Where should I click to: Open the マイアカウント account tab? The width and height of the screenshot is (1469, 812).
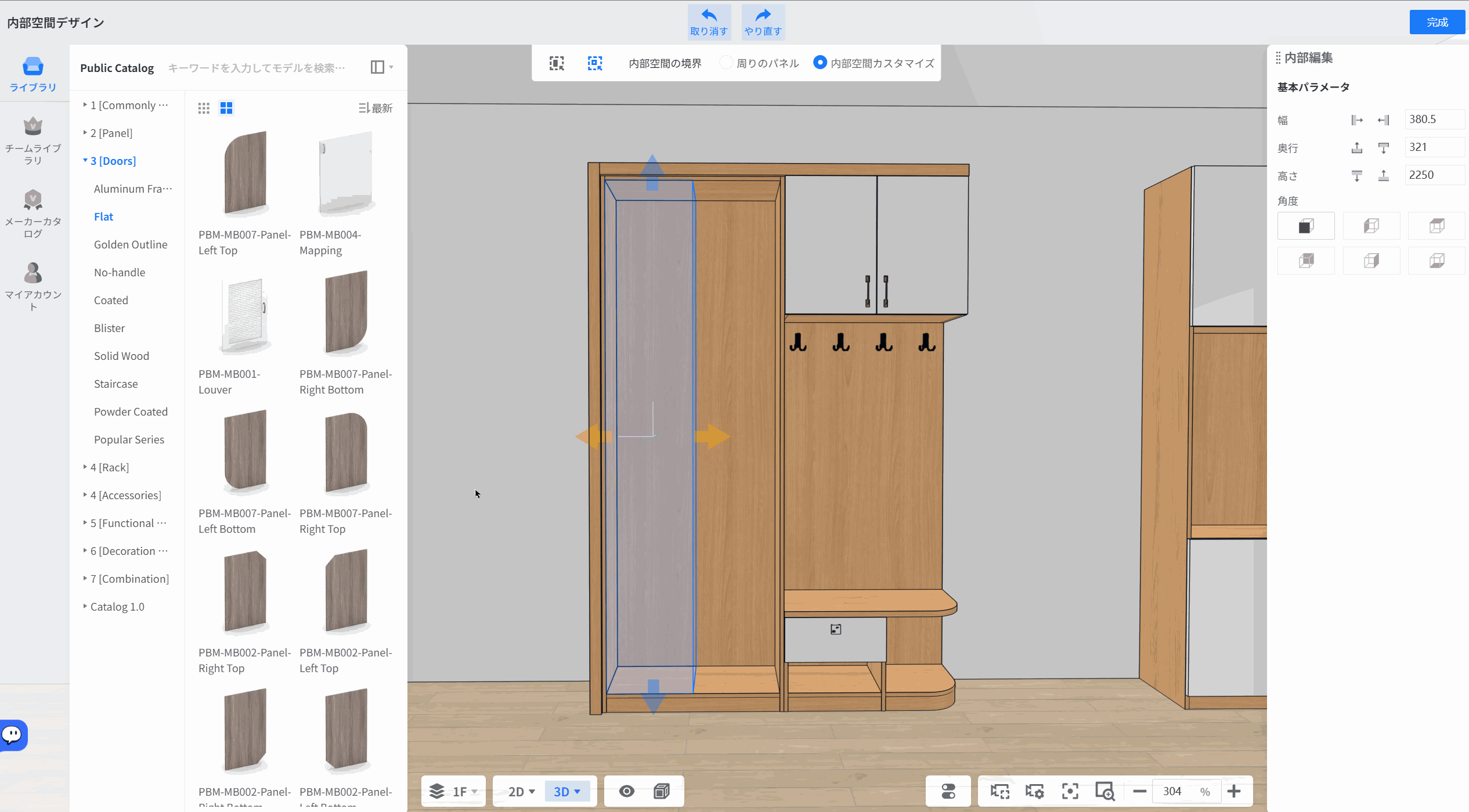[x=33, y=287]
